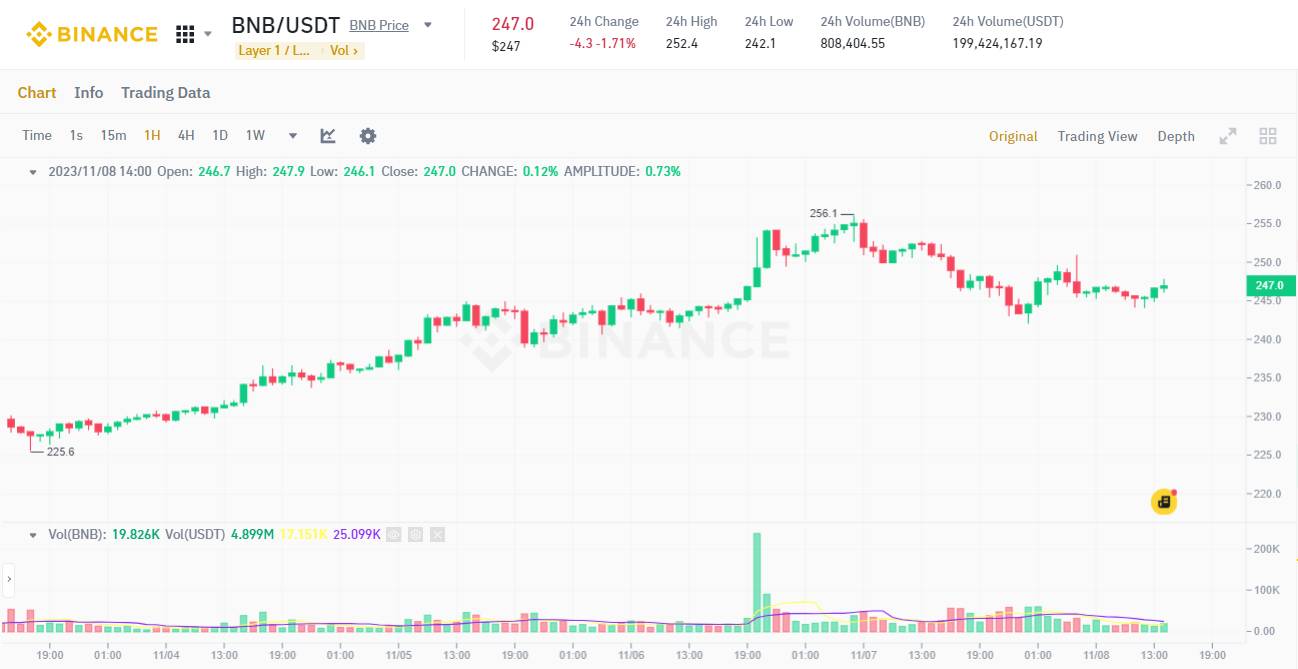Viewport: 1298px width, 669px height.
Task: Click the 200K label on volume axis
Action: (1267, 549)
